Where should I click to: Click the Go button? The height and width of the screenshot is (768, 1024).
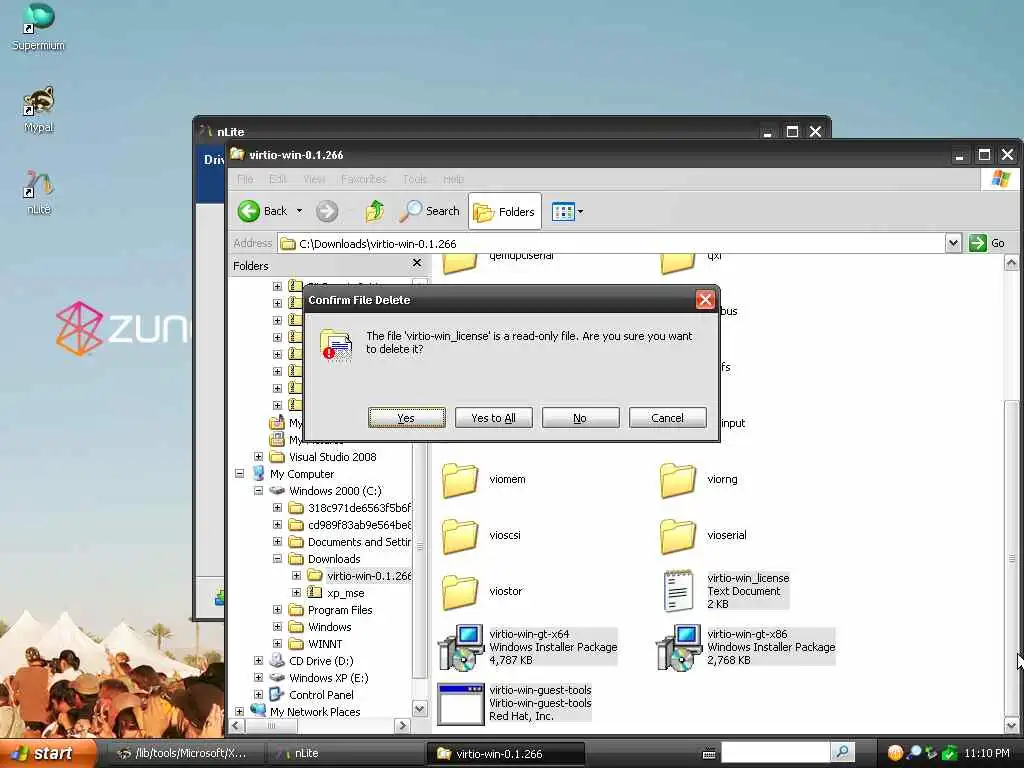click(x=987, y=244)
